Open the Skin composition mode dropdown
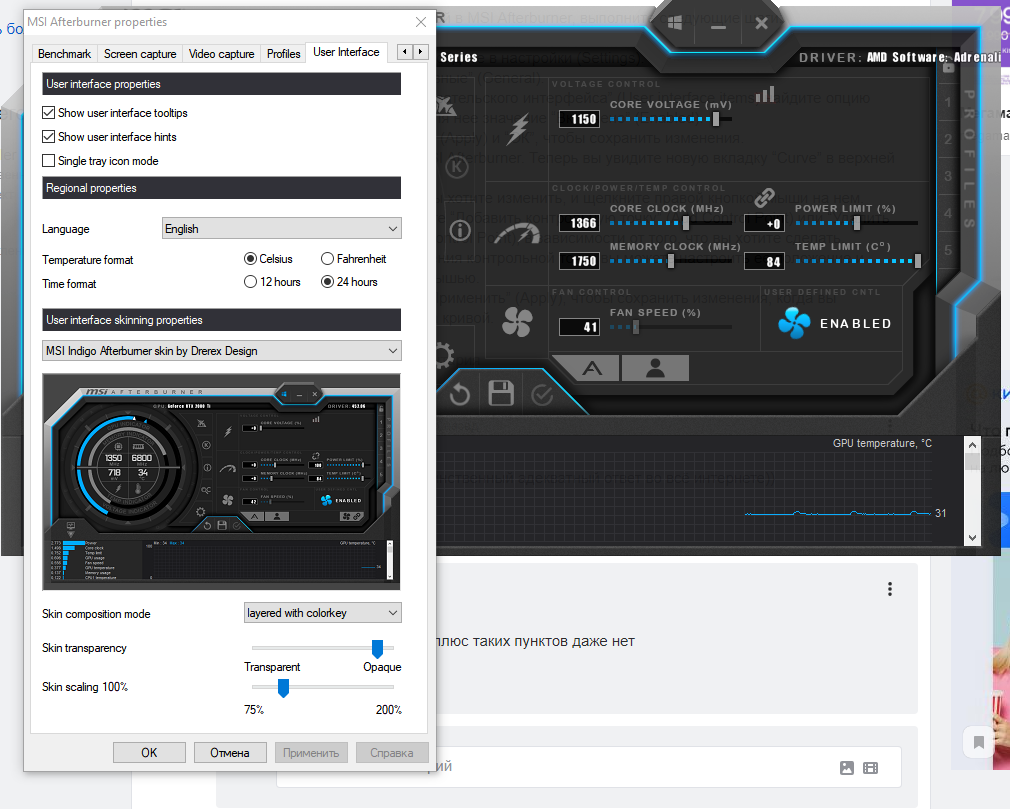 [x=322, y=612]
